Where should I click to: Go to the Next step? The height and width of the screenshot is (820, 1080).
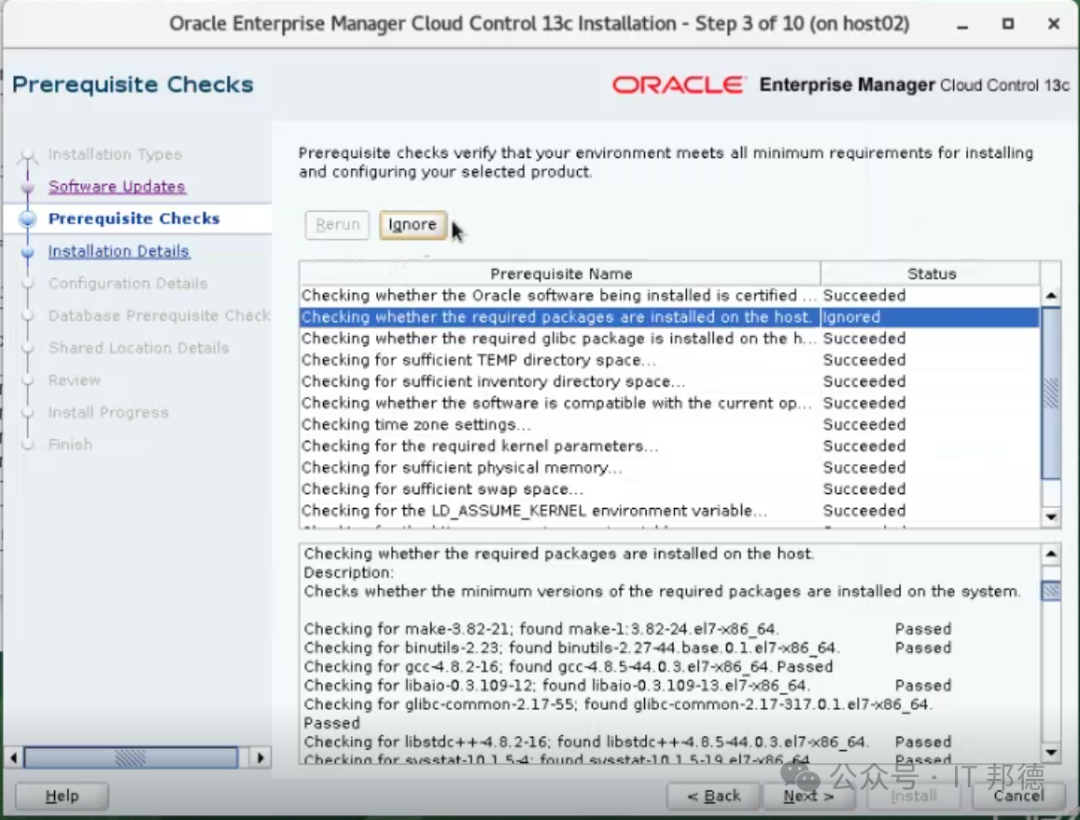click(x=809, y=796)
